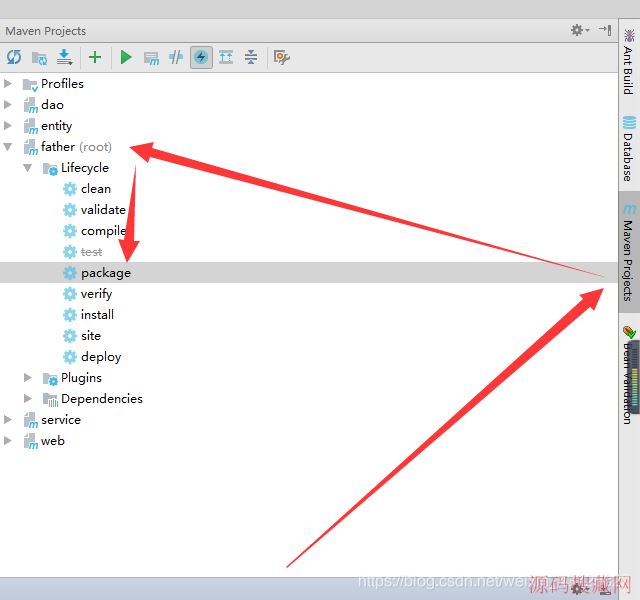Click green plus Add Maven Projects
The width and height of the screenshot is (640, 600).
point(95,58)
